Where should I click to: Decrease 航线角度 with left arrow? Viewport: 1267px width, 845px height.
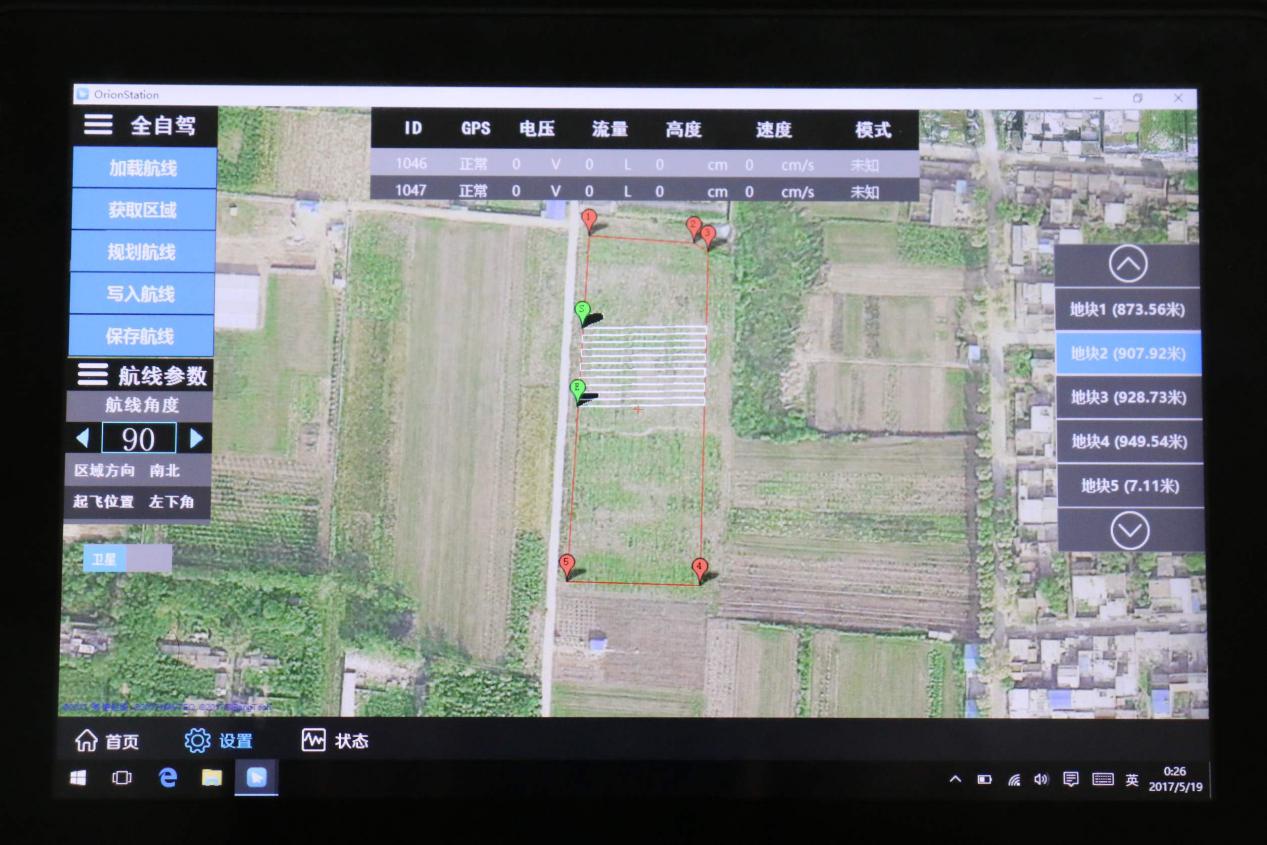[82, 438]
